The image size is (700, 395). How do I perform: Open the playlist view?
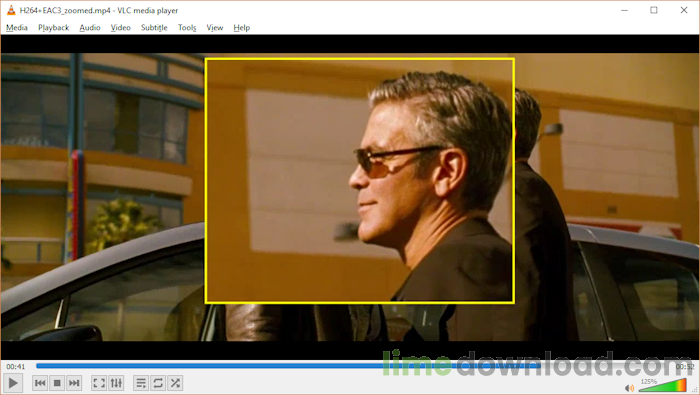(141, 383)
